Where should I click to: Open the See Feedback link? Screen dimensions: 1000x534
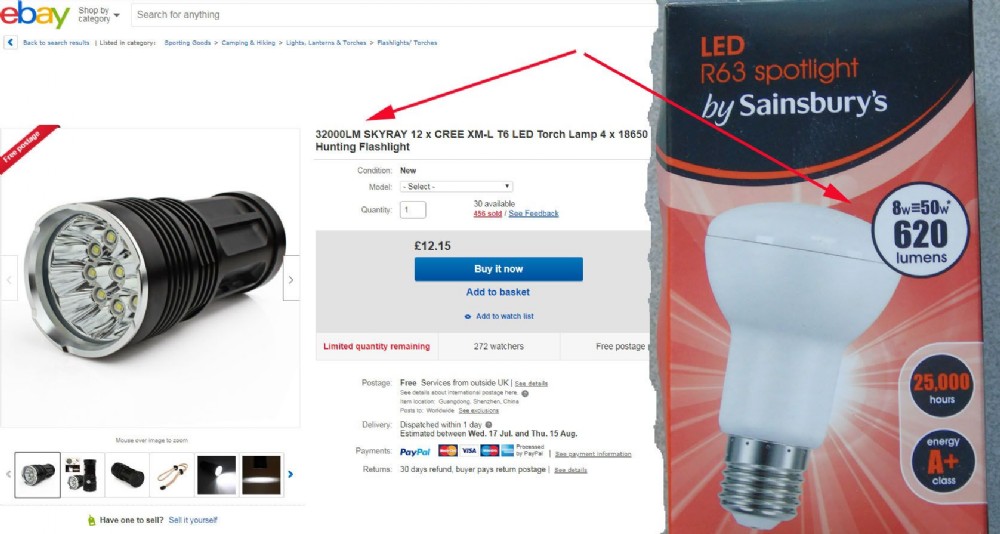pos(534,213)
